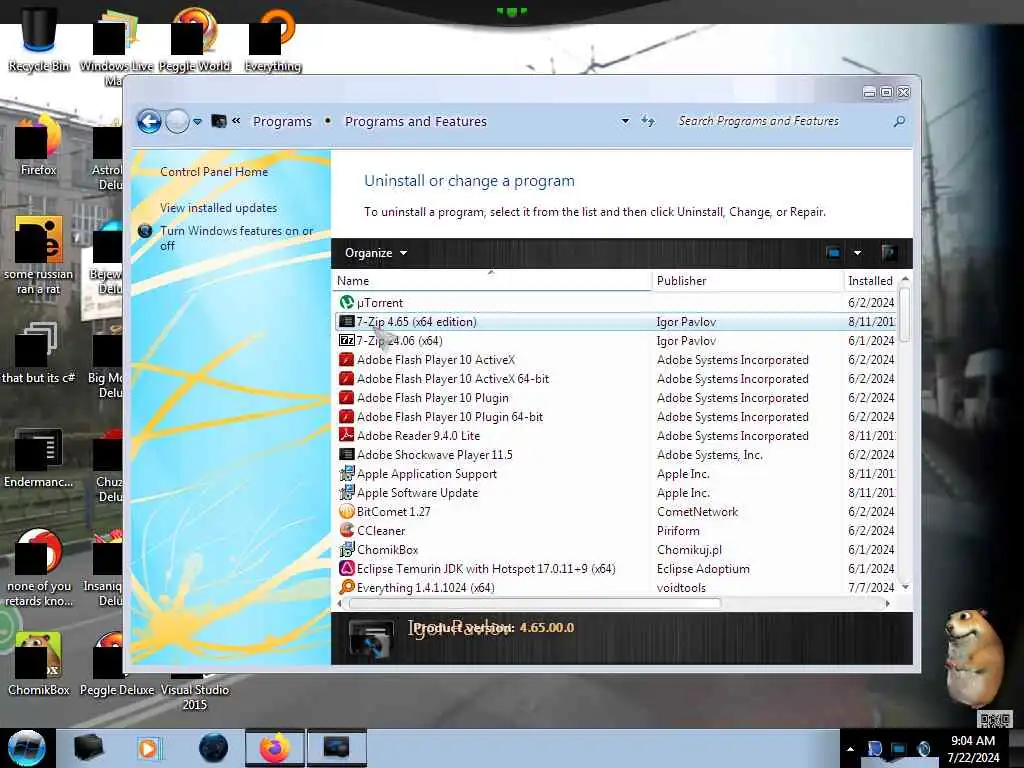Click the media player taskbar icon

(x=149, y=748)
